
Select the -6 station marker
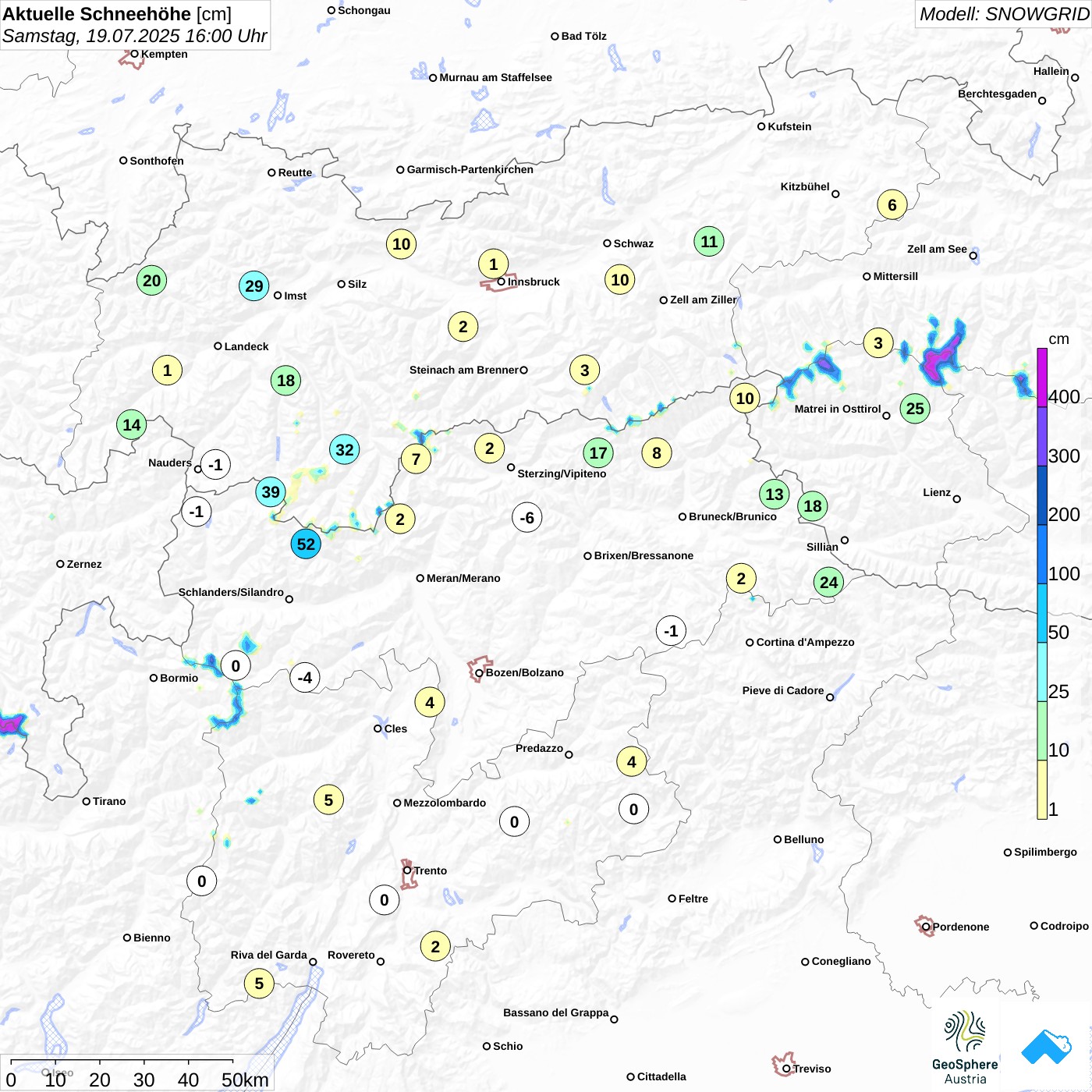click(x=527, y=518)
